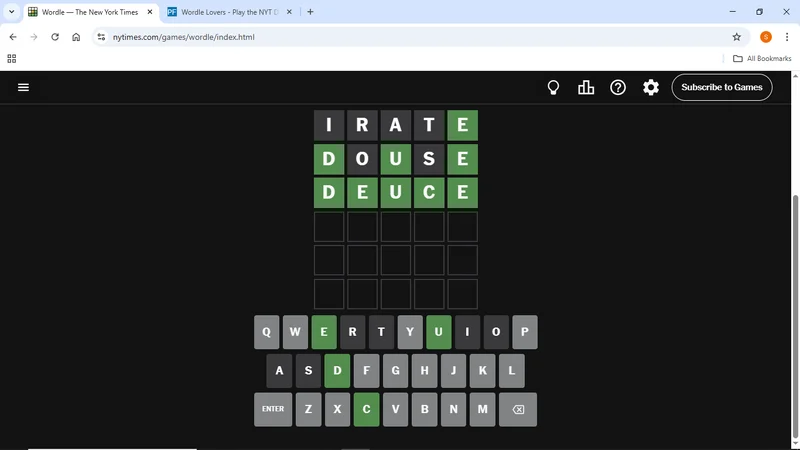Click Subscribe to Games button
The width and height of the screenshot is (800, 450).
721,87
